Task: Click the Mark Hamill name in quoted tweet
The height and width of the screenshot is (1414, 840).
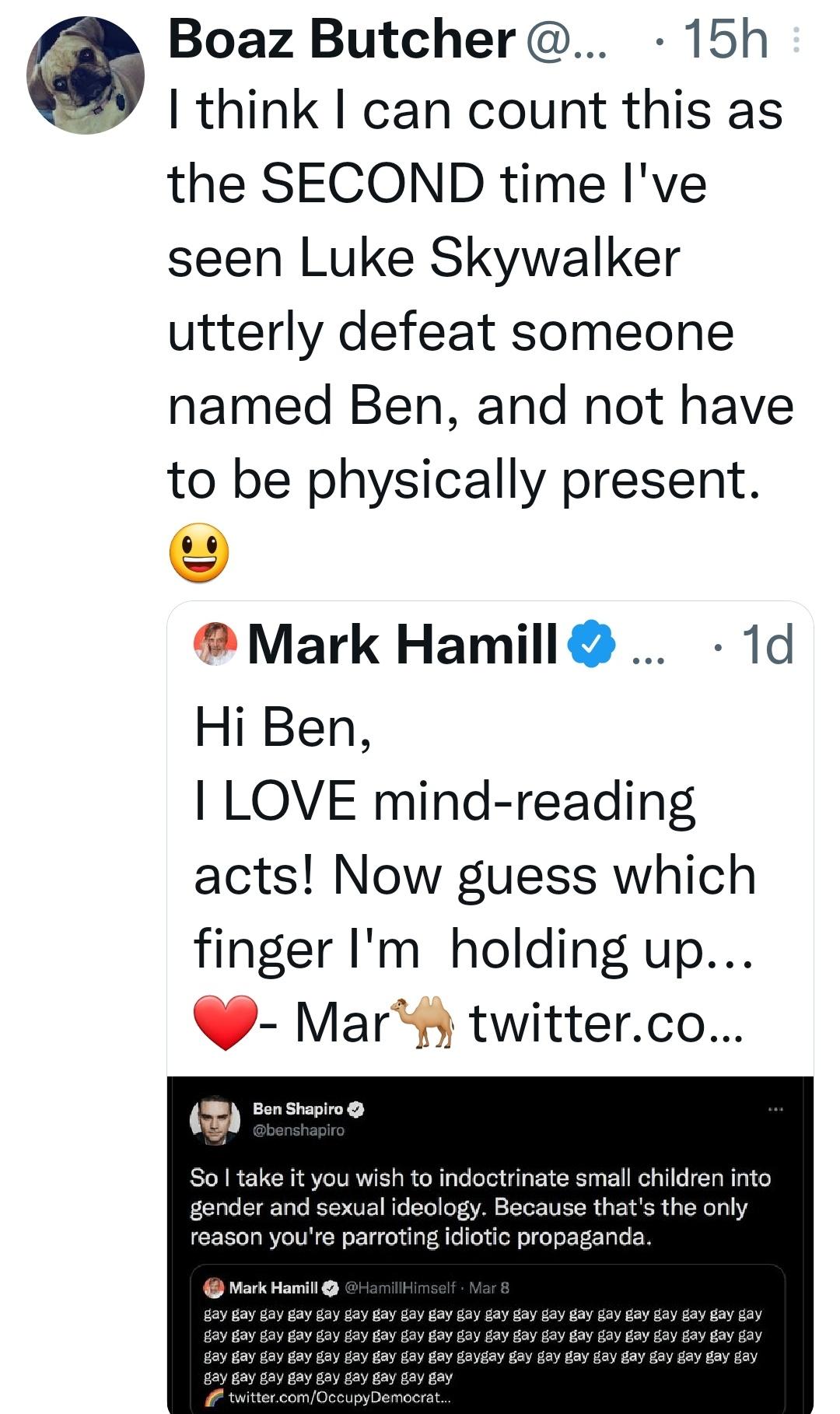Action: coord(403,645)
